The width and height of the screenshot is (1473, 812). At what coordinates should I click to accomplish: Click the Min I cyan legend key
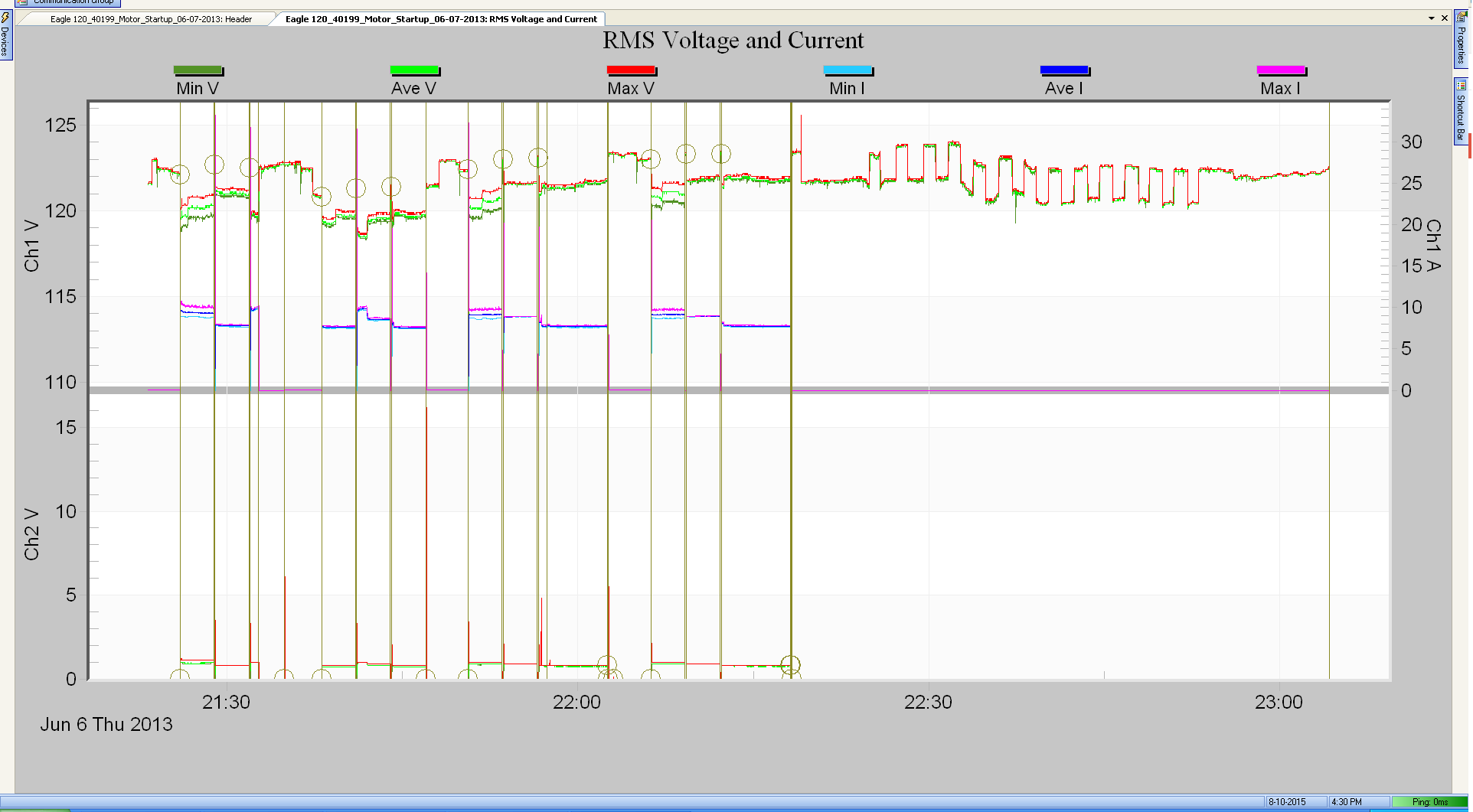coord(848,70)
